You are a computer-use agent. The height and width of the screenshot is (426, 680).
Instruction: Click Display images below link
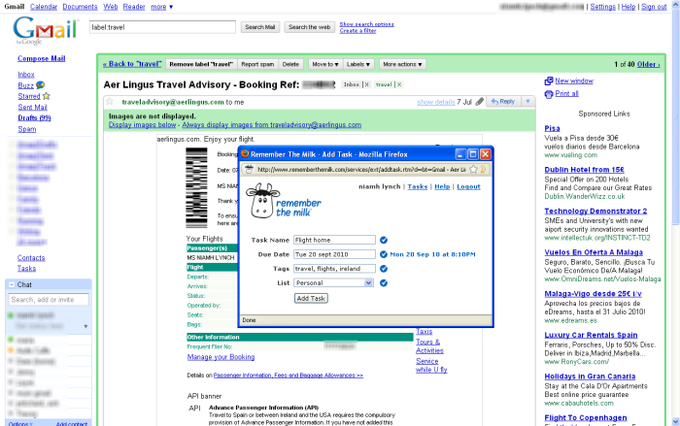(142, 125)
